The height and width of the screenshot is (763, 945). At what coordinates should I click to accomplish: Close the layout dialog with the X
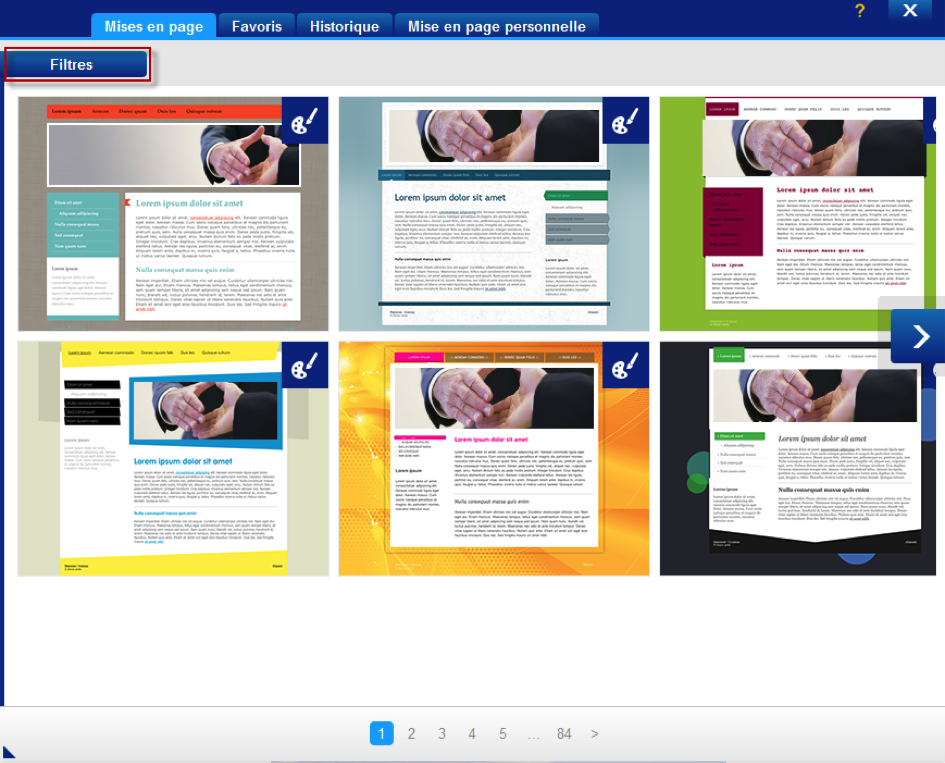(x=910, y=10)
